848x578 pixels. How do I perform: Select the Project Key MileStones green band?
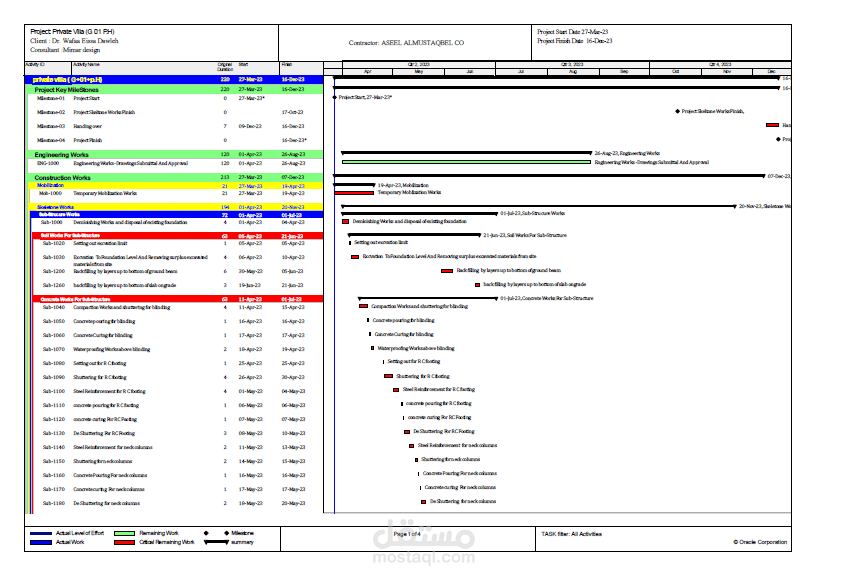[x=176, y=90]
